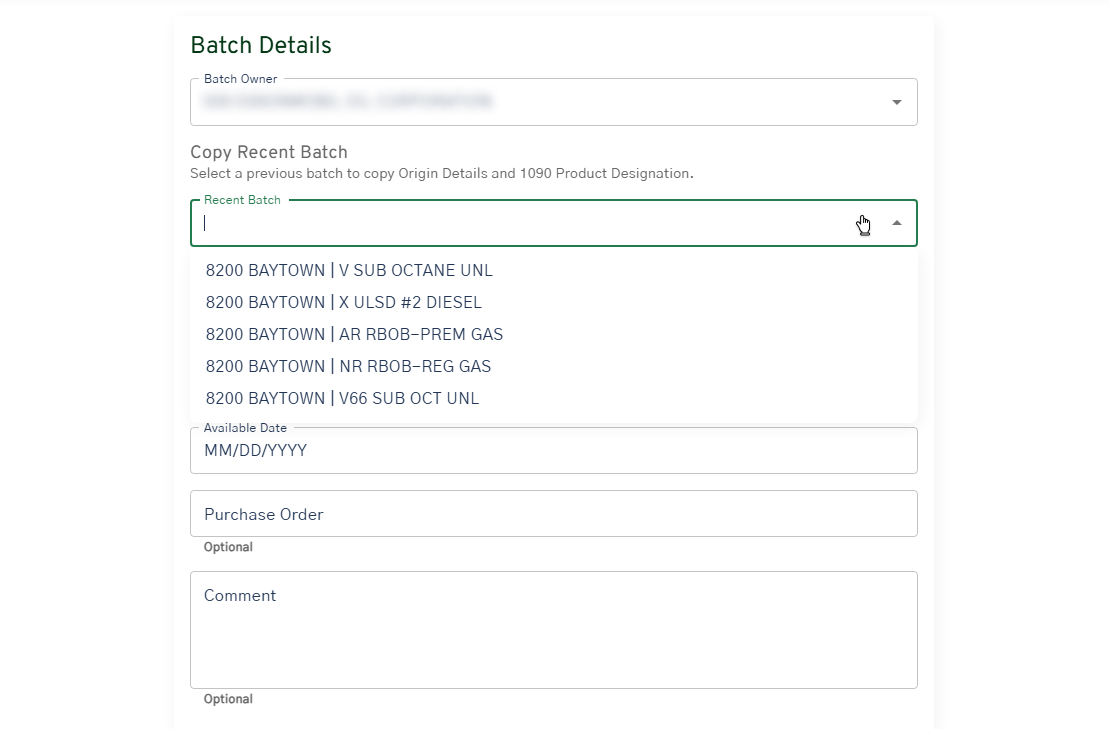Select 8200 BAYTOWN | X ULSD #2 DIESEL
Image resolution: width=1109 pixels, height=729 pixels.
click(x=554, y=303)
